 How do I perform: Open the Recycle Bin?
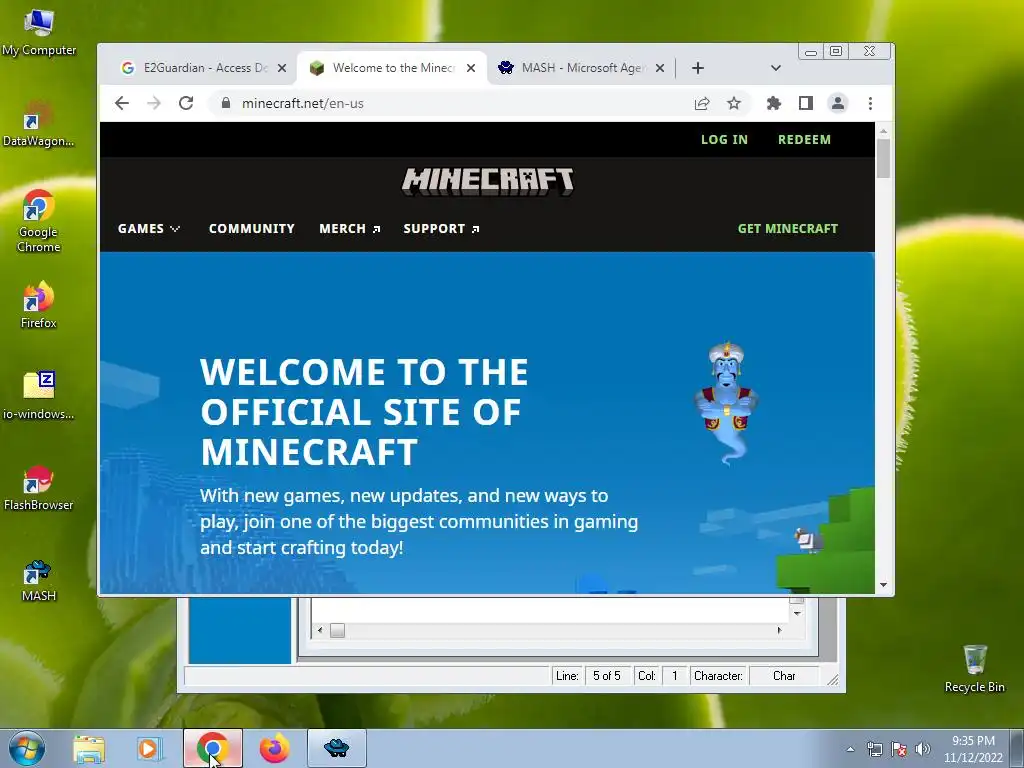tap(974, 668)
